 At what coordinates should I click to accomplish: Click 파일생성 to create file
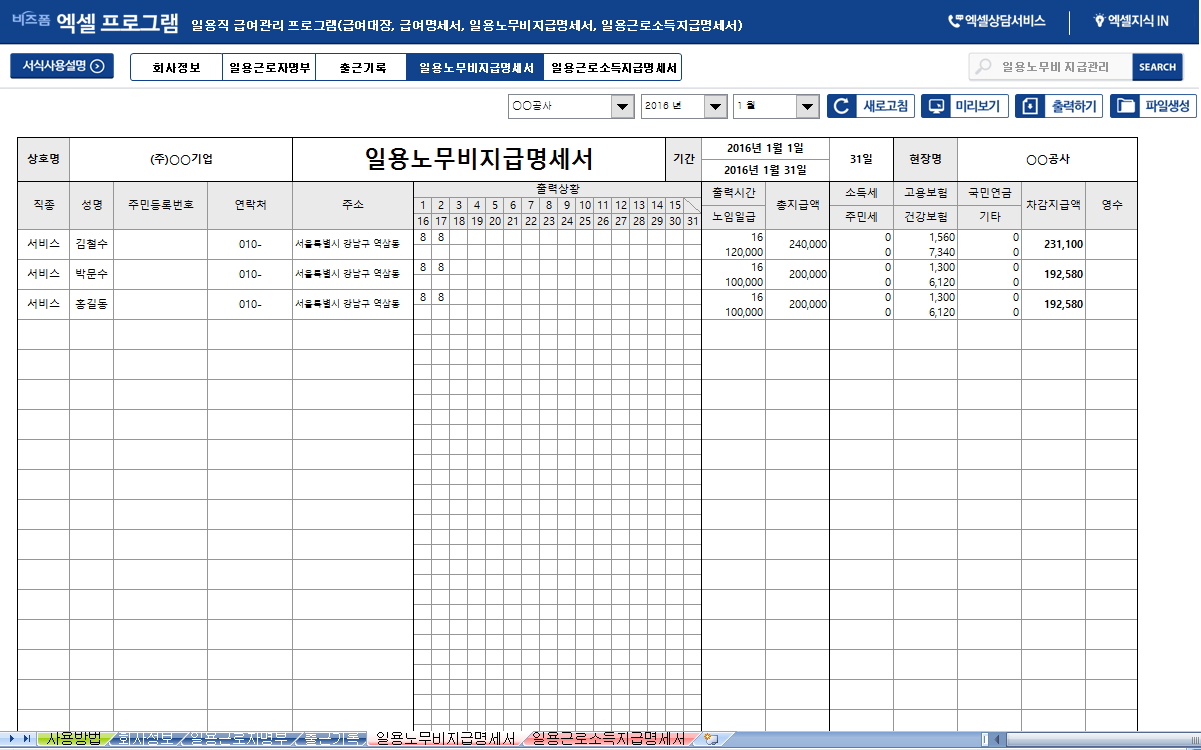point(1153,106)
